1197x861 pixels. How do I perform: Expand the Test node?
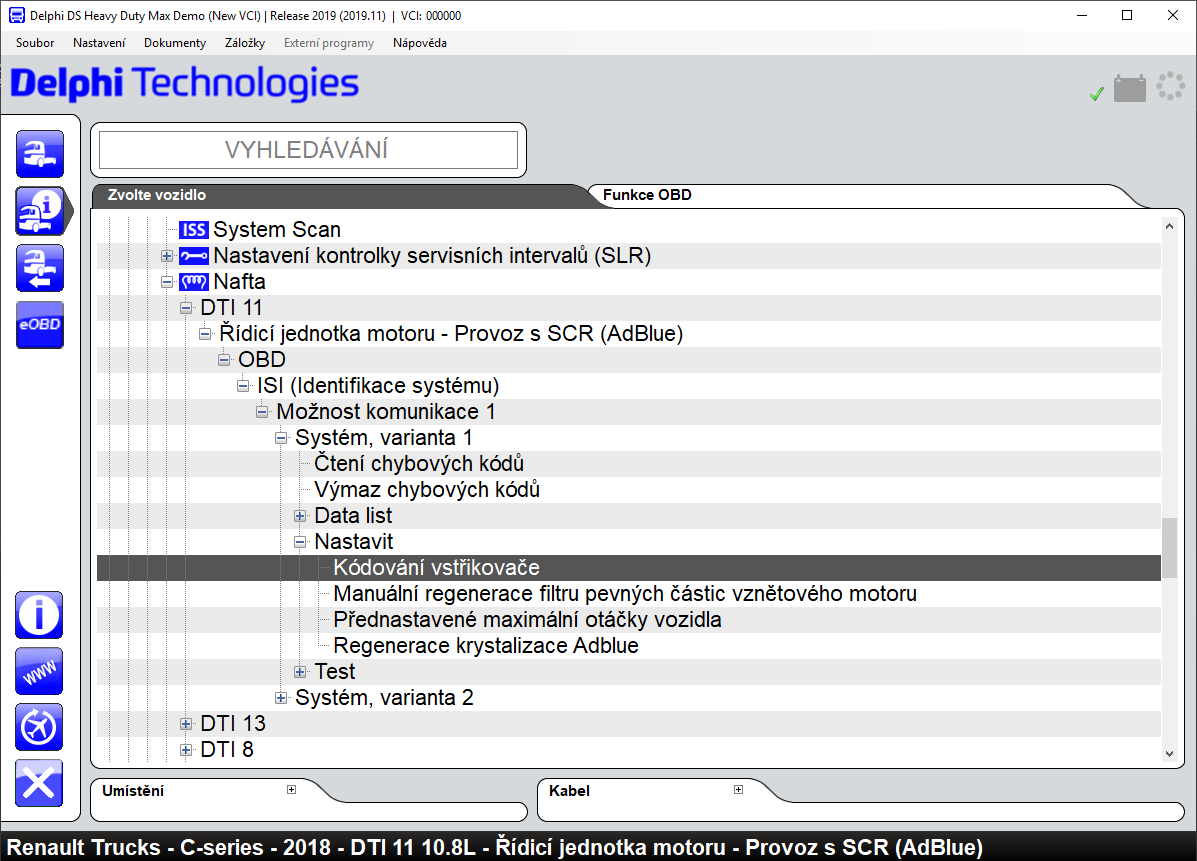click(300, 672)
